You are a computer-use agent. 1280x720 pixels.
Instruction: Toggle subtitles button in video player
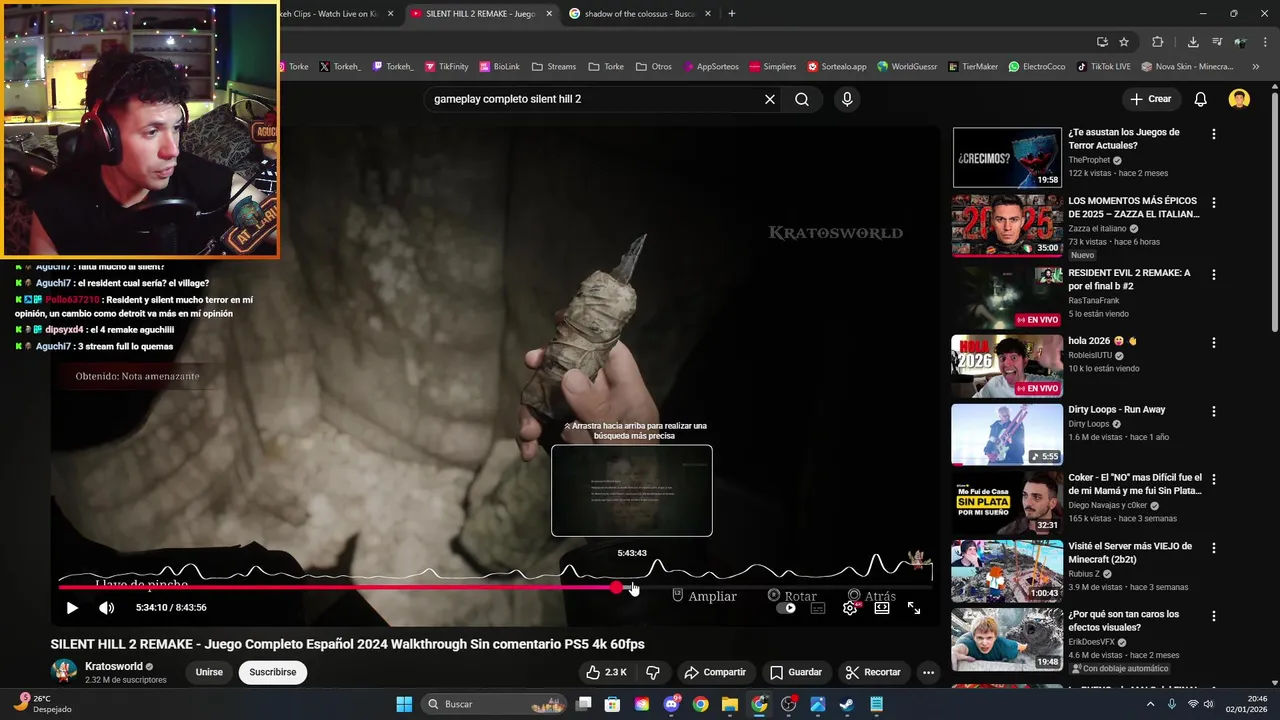click(818, 608)
